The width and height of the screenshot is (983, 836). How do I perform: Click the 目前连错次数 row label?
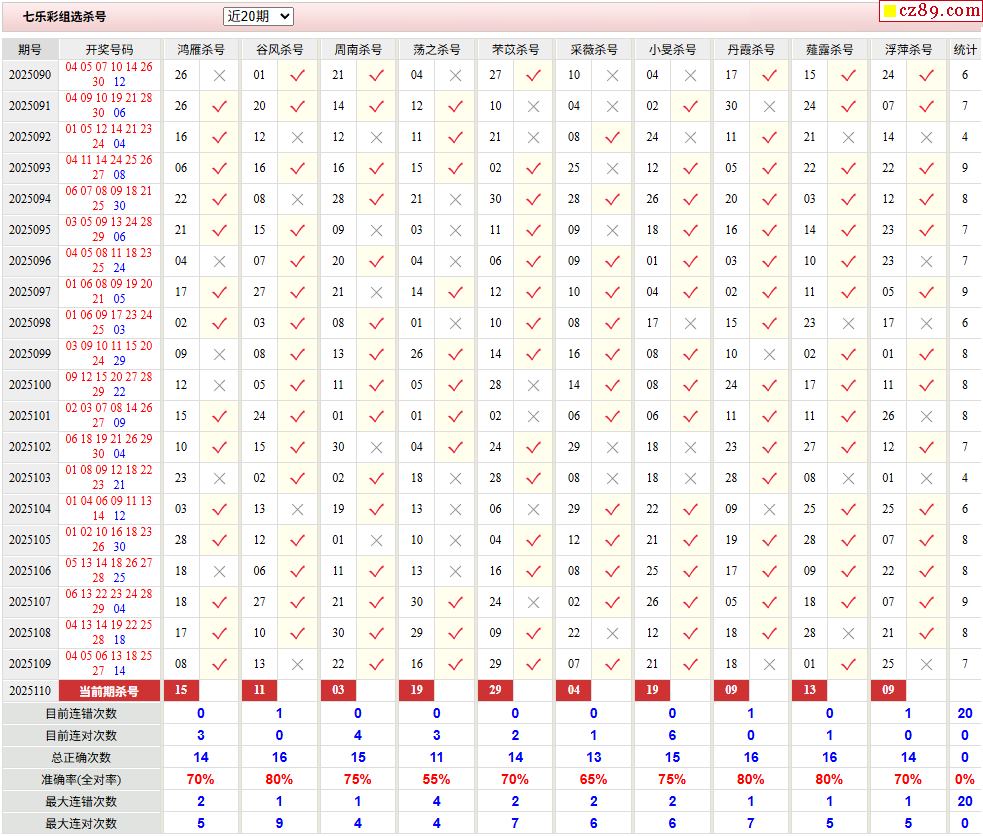point(81,714)
